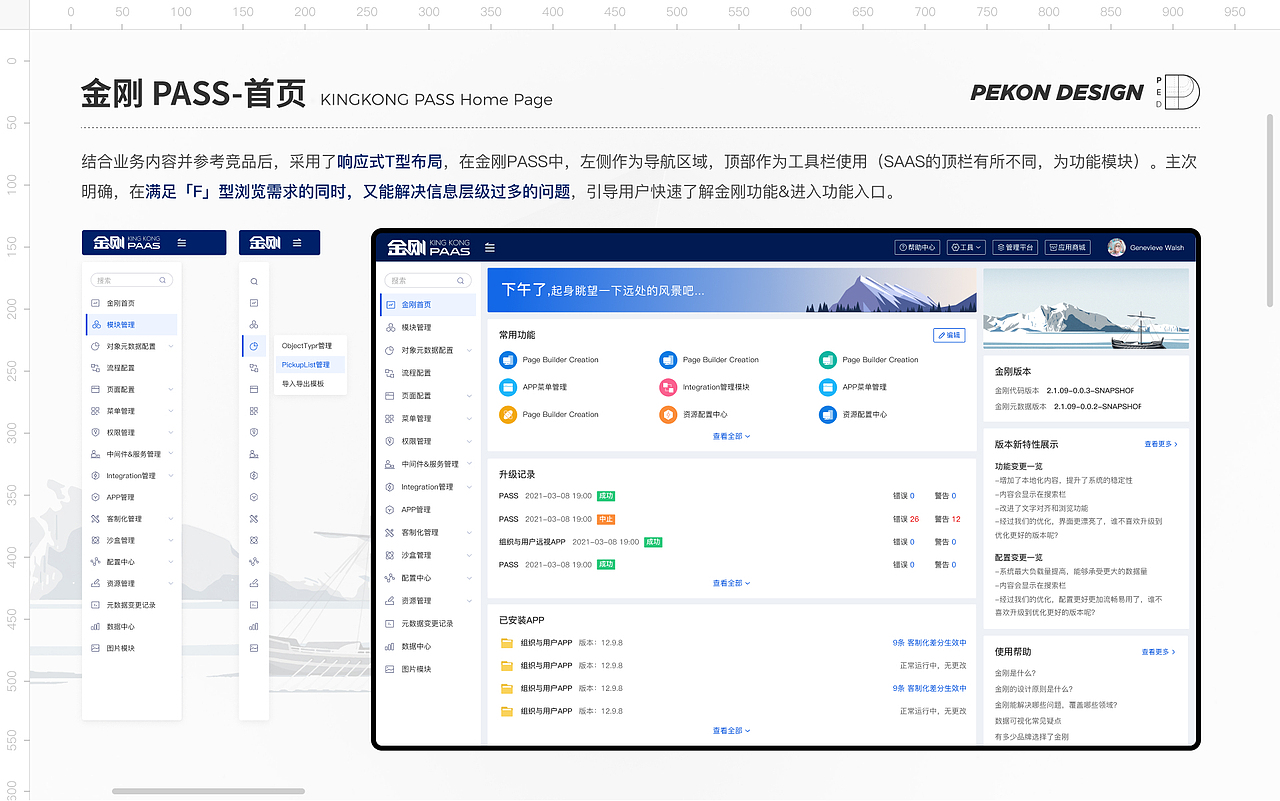Click the search field in the left expanded sidebar
Screen dimensions: 1280x801
coord(131,281)
